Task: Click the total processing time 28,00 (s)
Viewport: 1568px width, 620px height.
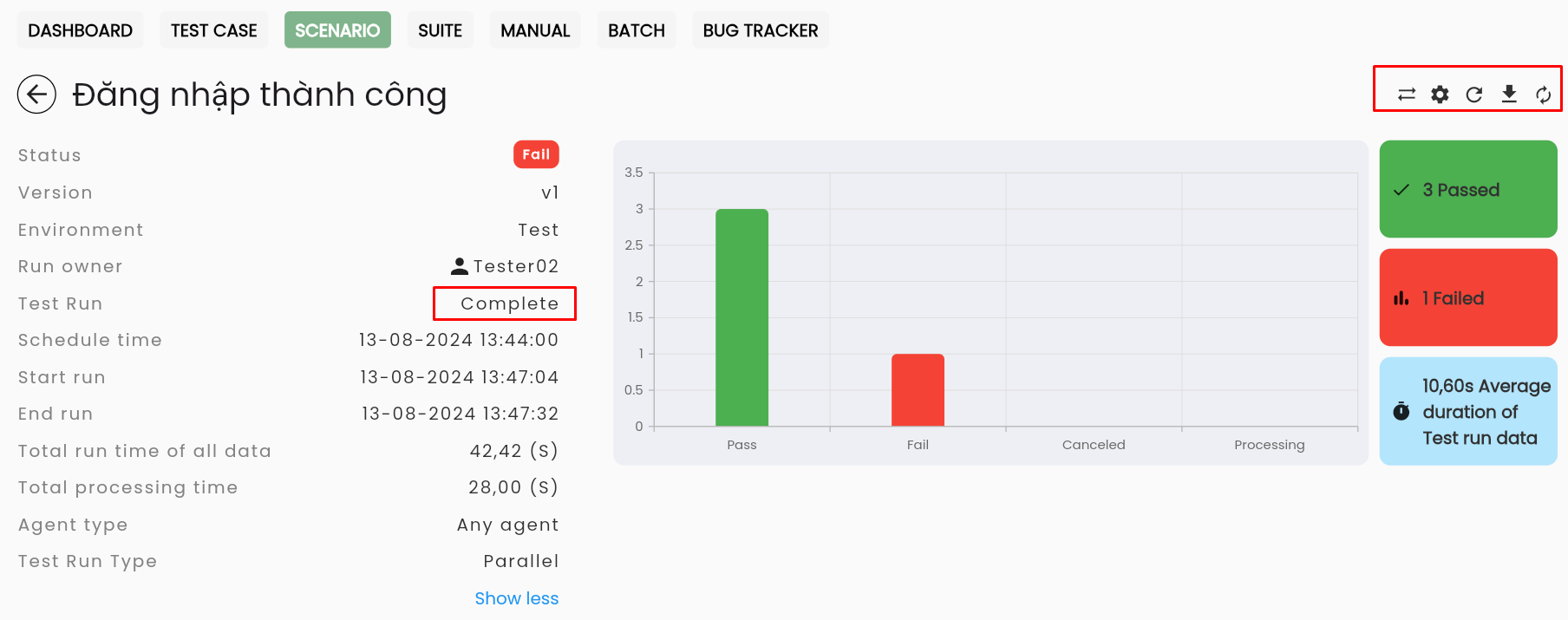Action: 513,487
